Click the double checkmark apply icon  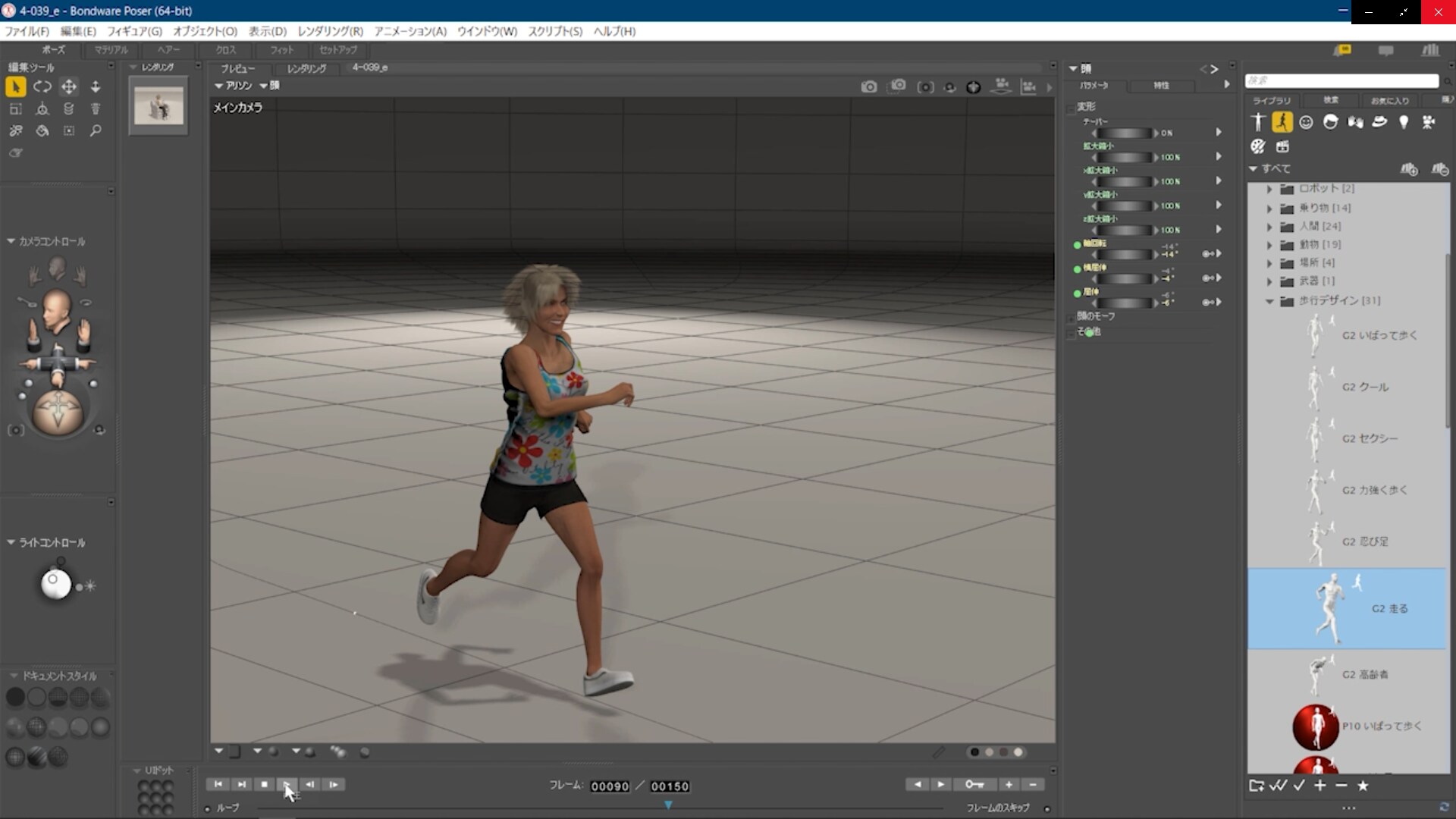click(1278, 786)
